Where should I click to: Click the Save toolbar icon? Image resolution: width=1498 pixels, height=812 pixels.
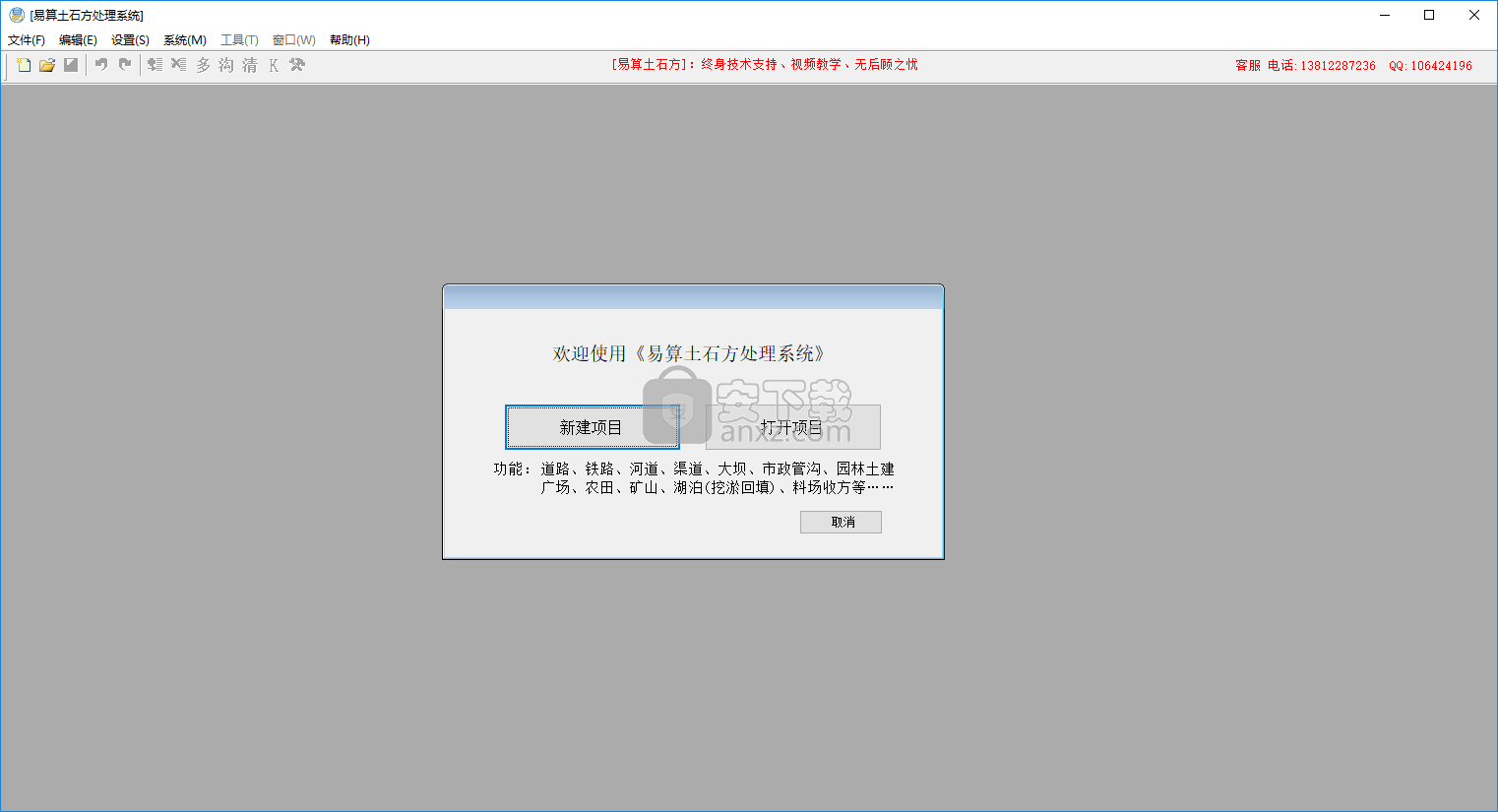(70, 65)
